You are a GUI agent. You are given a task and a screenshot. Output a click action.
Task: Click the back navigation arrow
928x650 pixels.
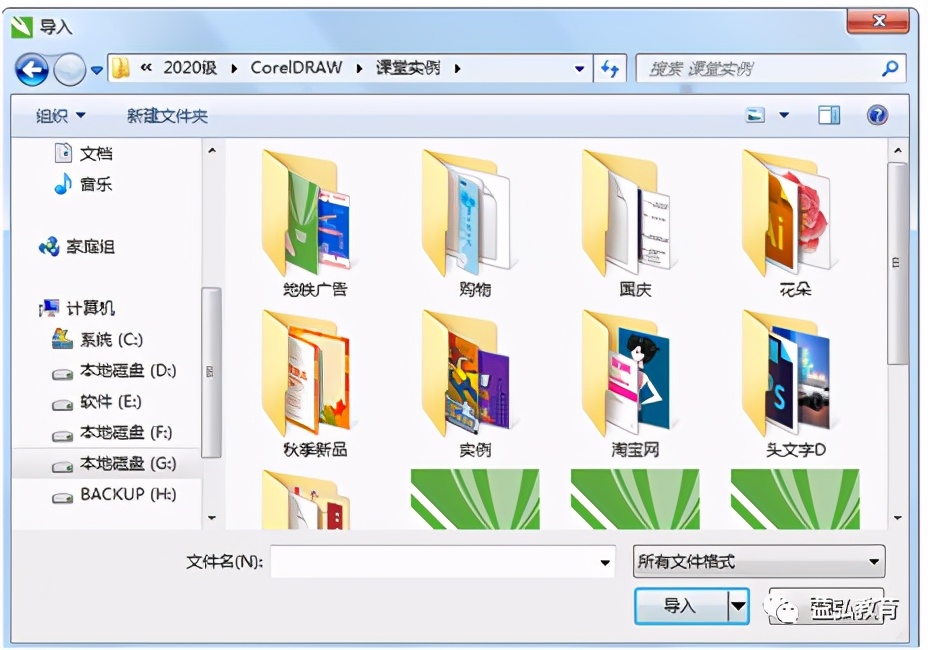pos(33,69)
